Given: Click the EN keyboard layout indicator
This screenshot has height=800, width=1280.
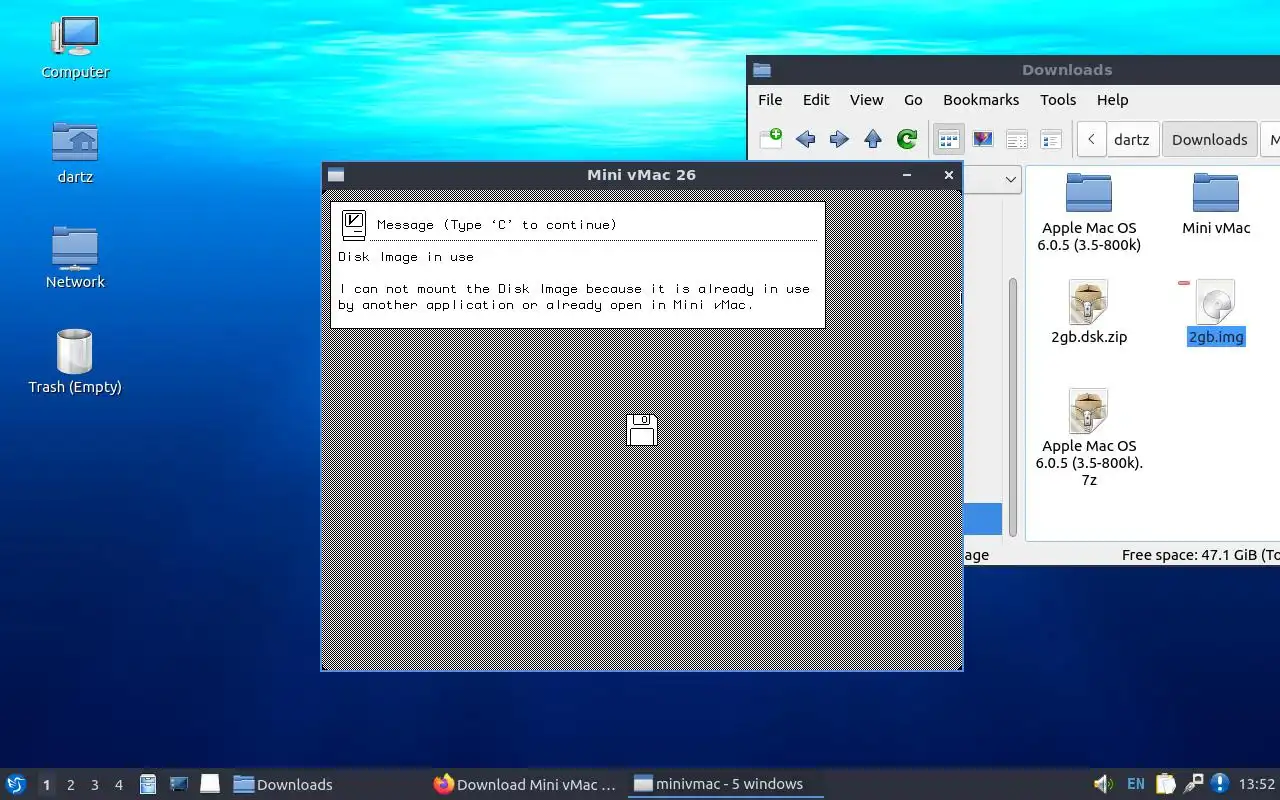Looking at the screenshot, I should point(1136,784).
